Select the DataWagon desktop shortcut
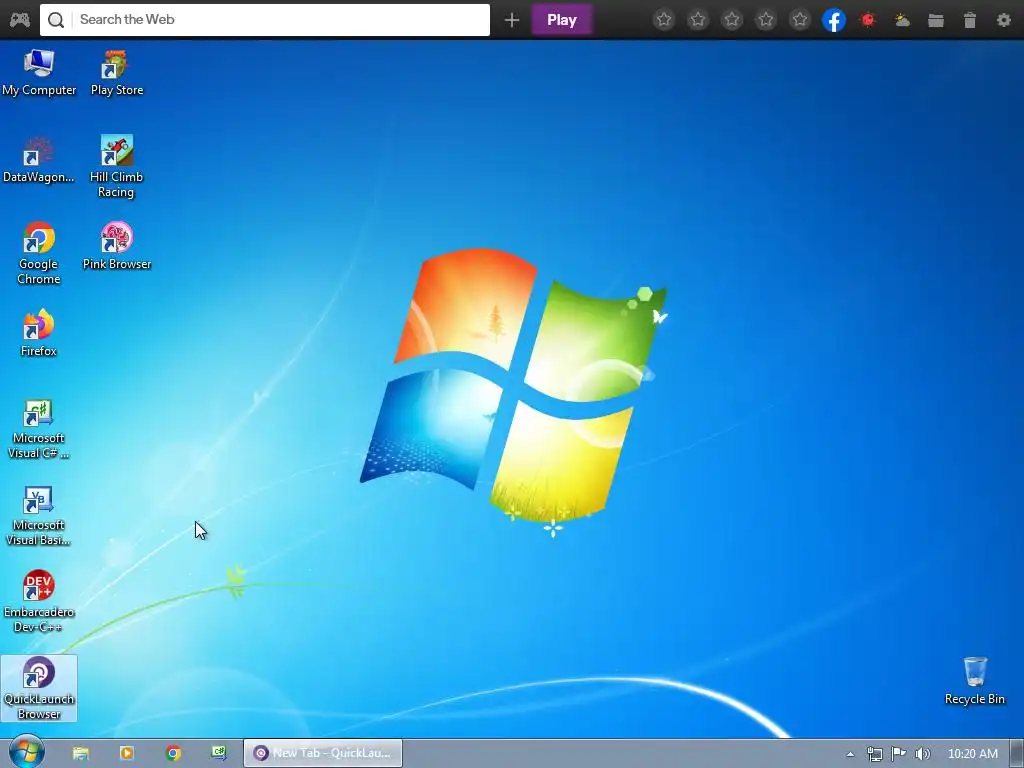 click(39, 159)
